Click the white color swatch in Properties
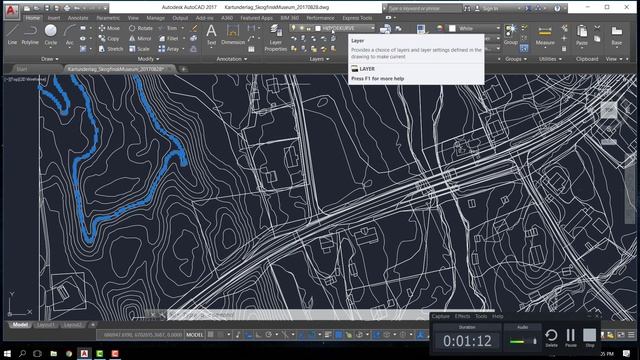The height and width of the screenshot is (360, 640). [452, 28]
